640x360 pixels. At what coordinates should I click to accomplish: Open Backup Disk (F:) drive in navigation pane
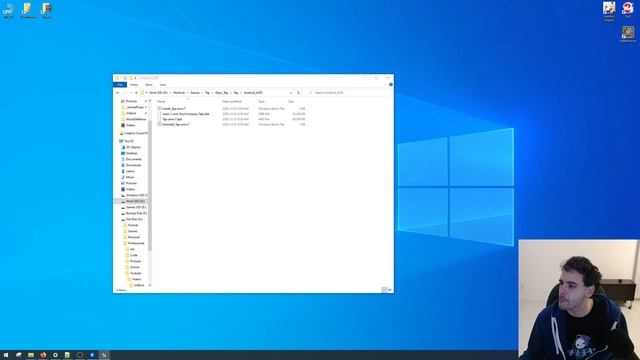click(x=134, y=213)
